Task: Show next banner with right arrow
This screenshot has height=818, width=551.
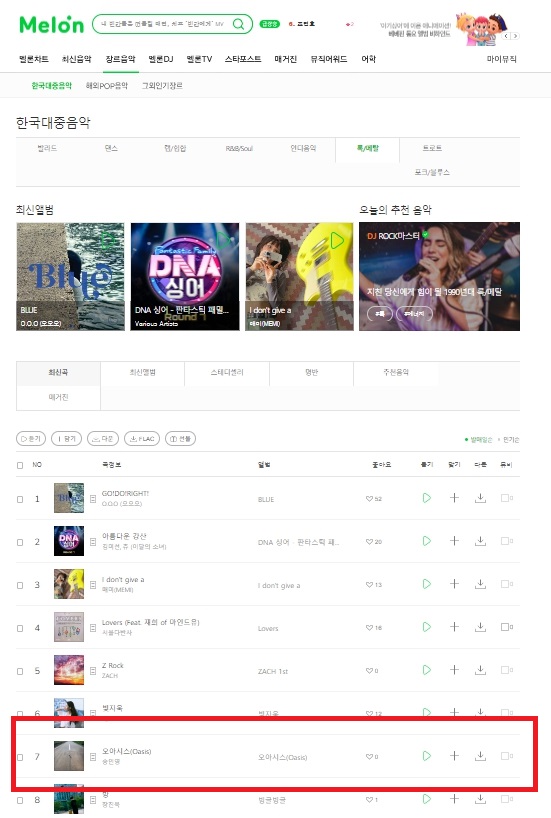Action: coord(516,36)
